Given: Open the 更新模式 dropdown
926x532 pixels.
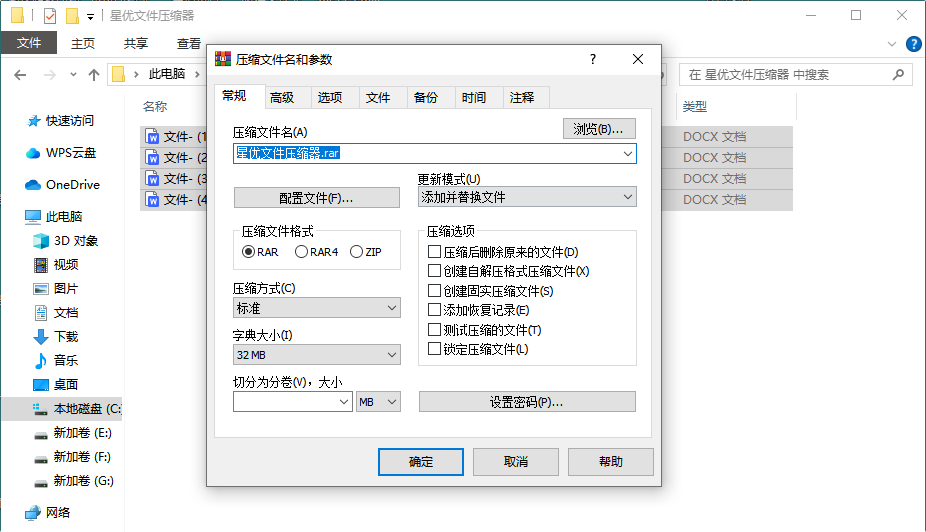Looking at the screenshot, I should point(527,197).
